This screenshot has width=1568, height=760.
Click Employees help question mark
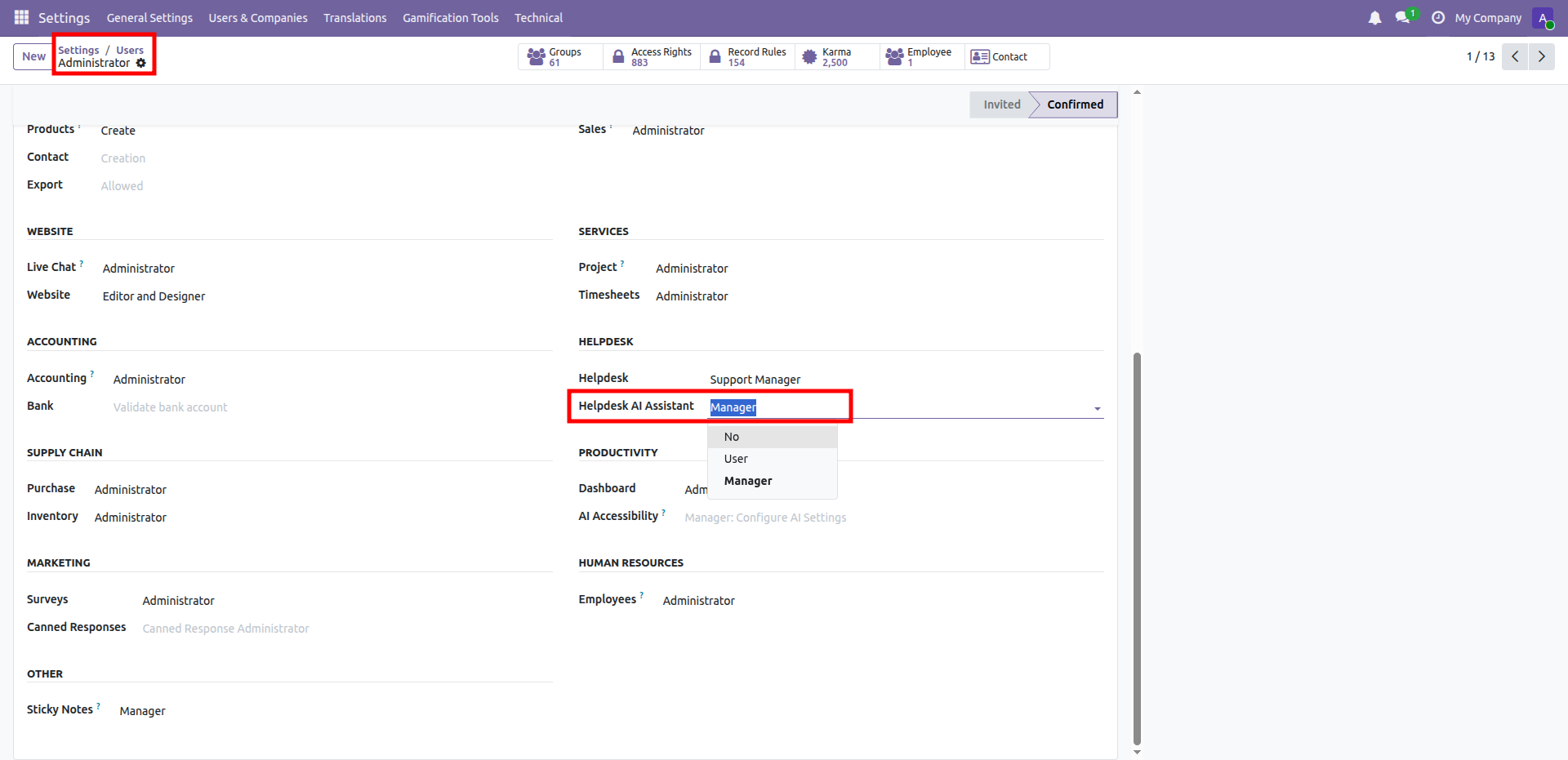[642, 596]
